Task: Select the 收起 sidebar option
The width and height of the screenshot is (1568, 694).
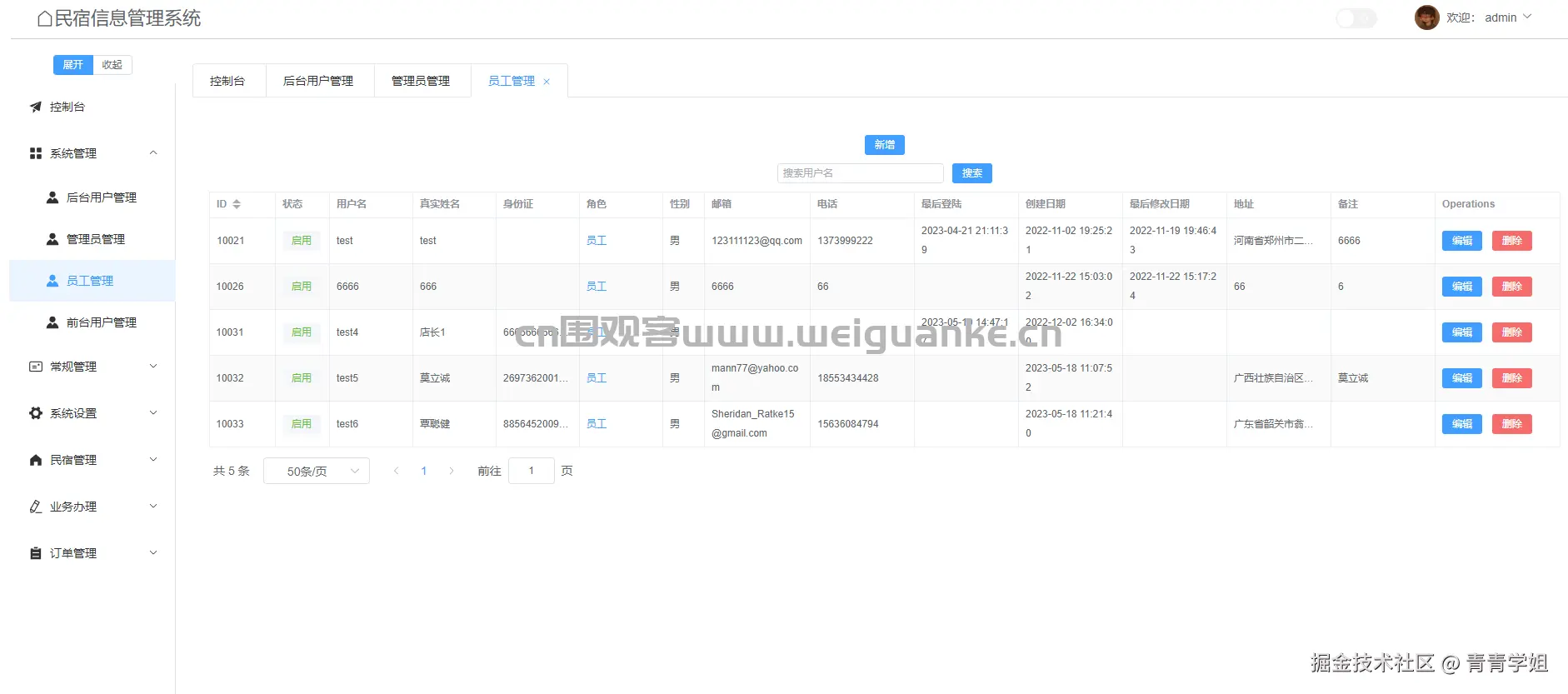Action: (x=112, y=65)
